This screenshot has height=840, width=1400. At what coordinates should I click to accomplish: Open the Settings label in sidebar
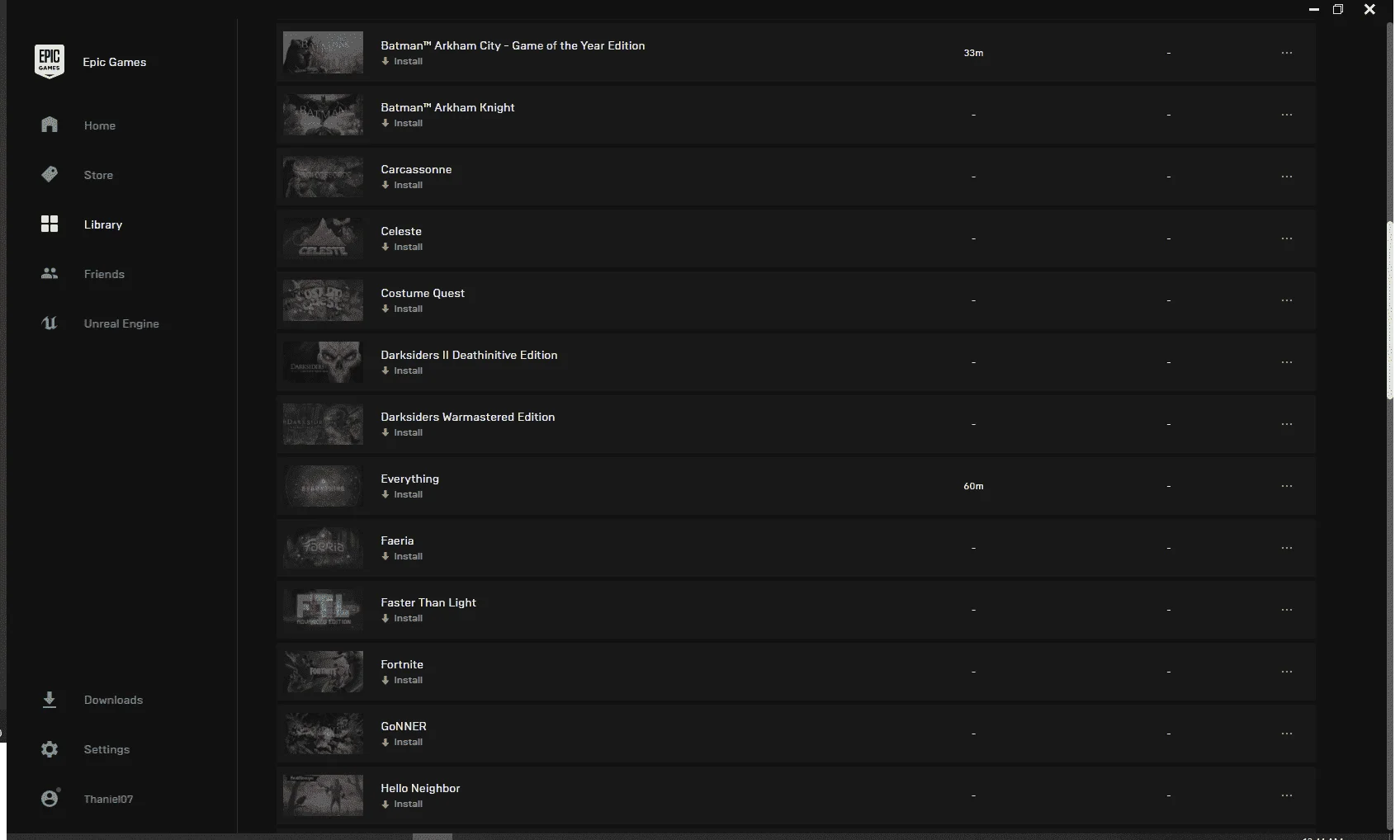coord(106,749)
